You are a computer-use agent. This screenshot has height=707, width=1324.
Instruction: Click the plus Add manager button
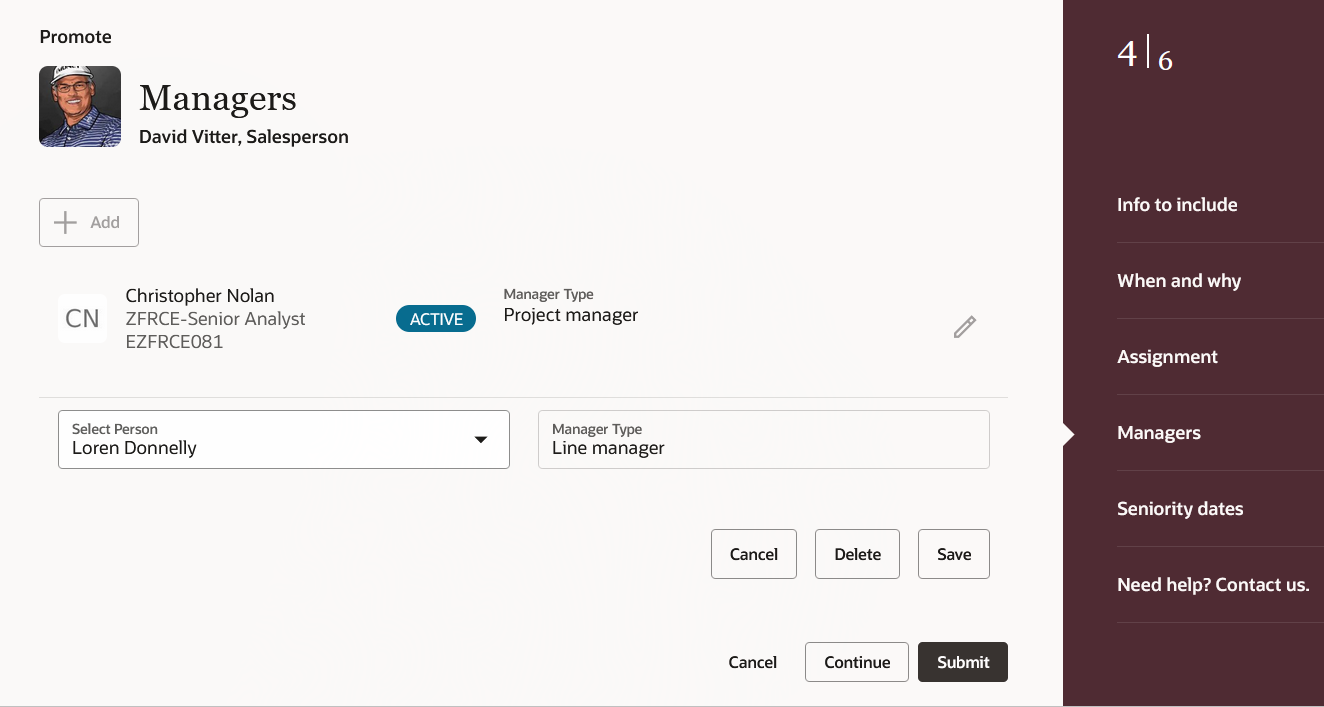(89, 222)
